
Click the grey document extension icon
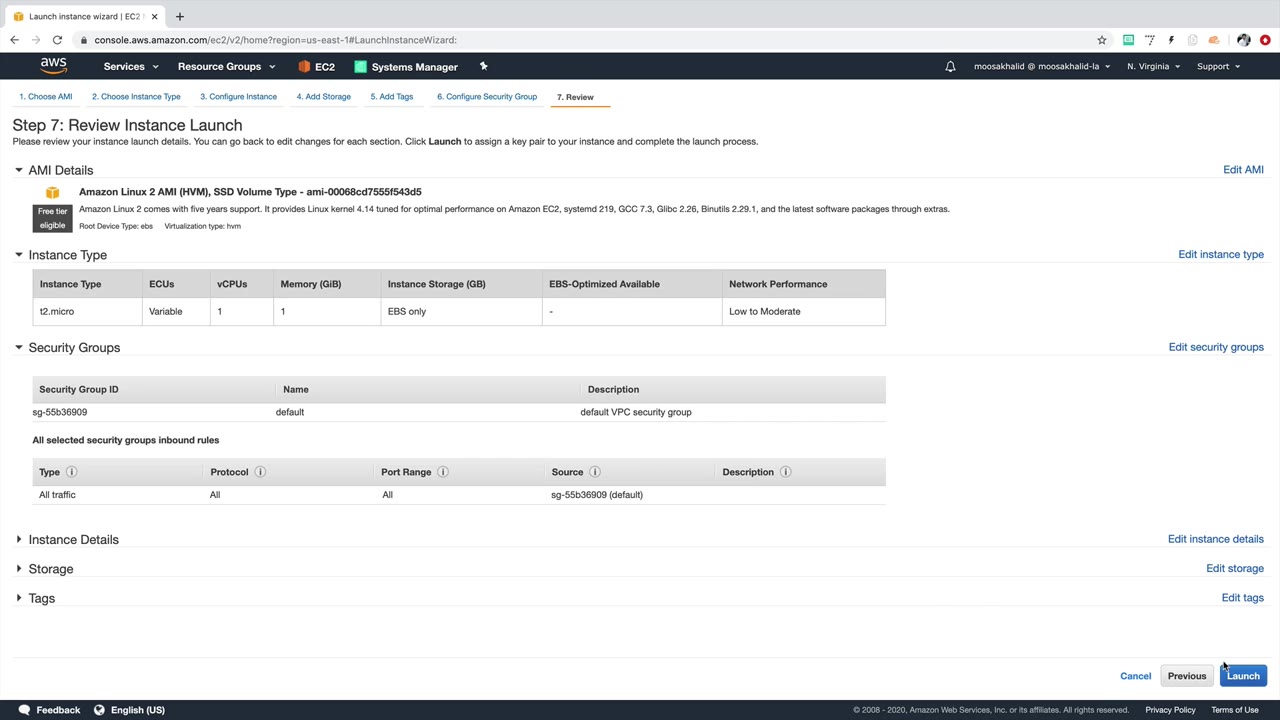point(1192,40)
